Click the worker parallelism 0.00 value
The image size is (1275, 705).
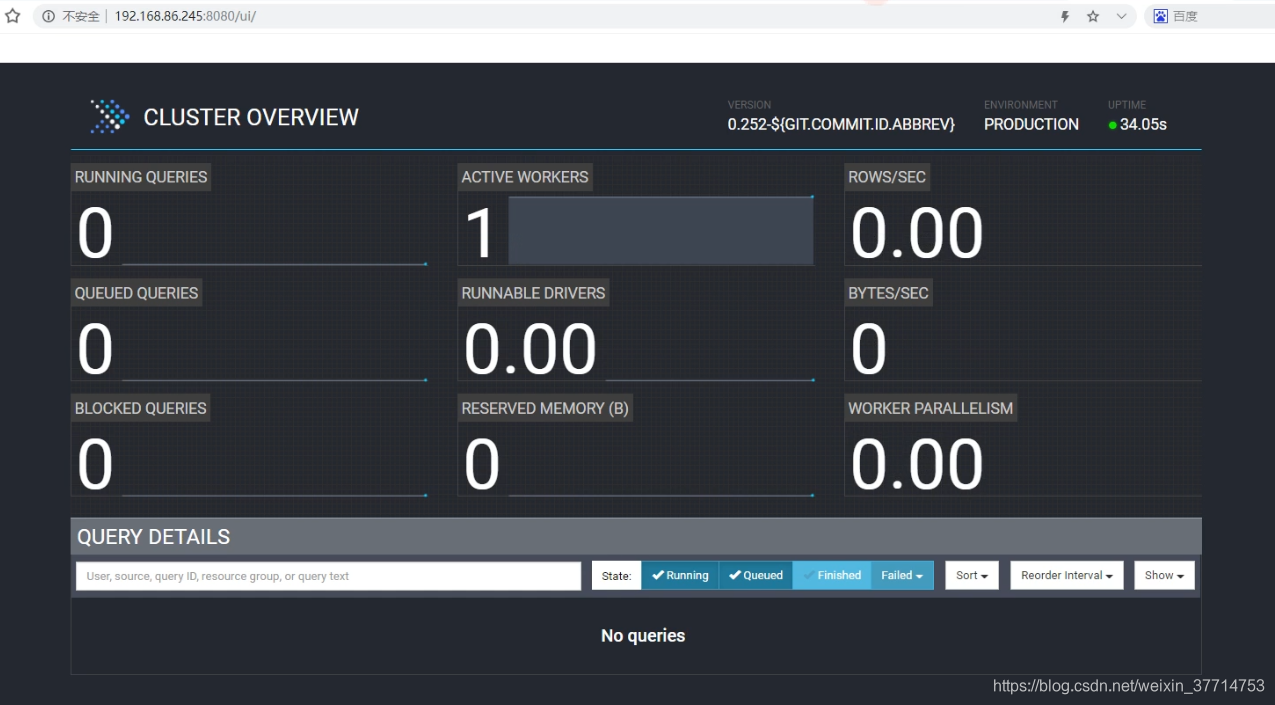[x=917, y=465]
